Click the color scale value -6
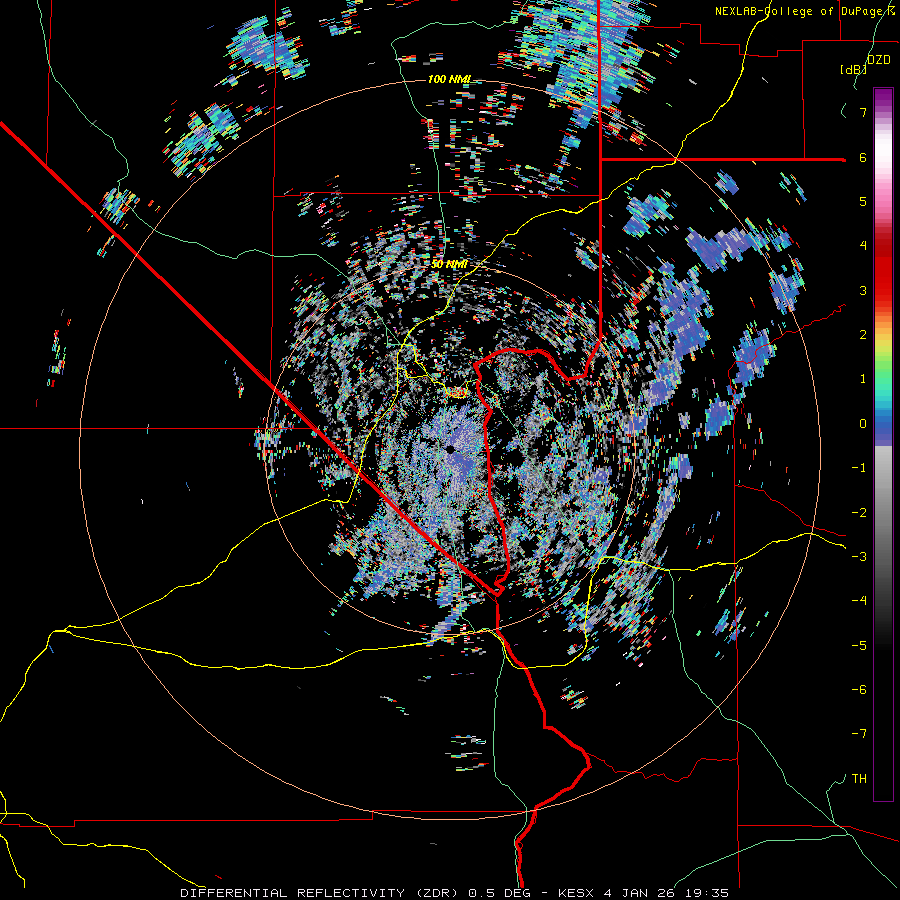 (859, 690)
